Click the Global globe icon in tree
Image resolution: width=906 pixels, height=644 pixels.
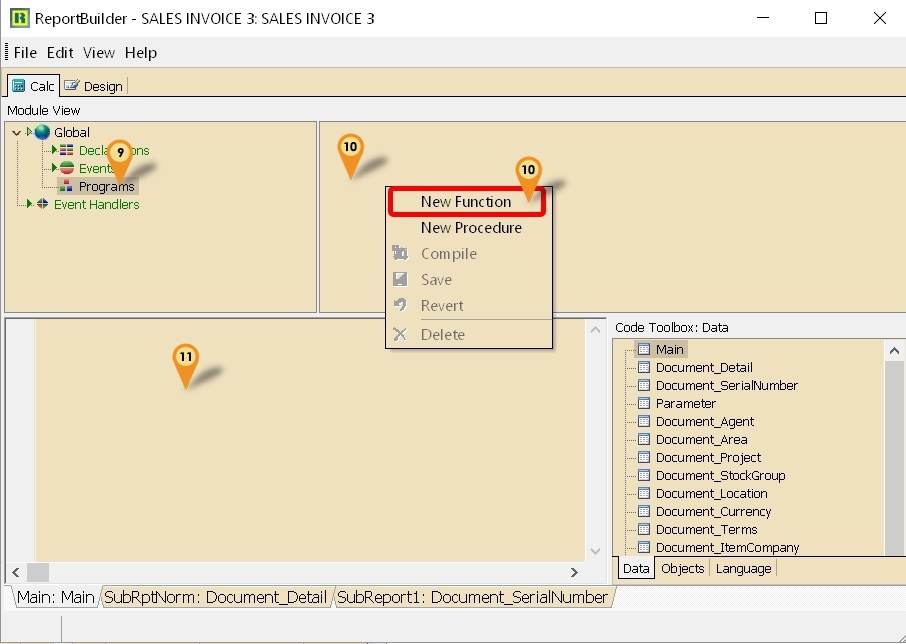tap(42, 132)
